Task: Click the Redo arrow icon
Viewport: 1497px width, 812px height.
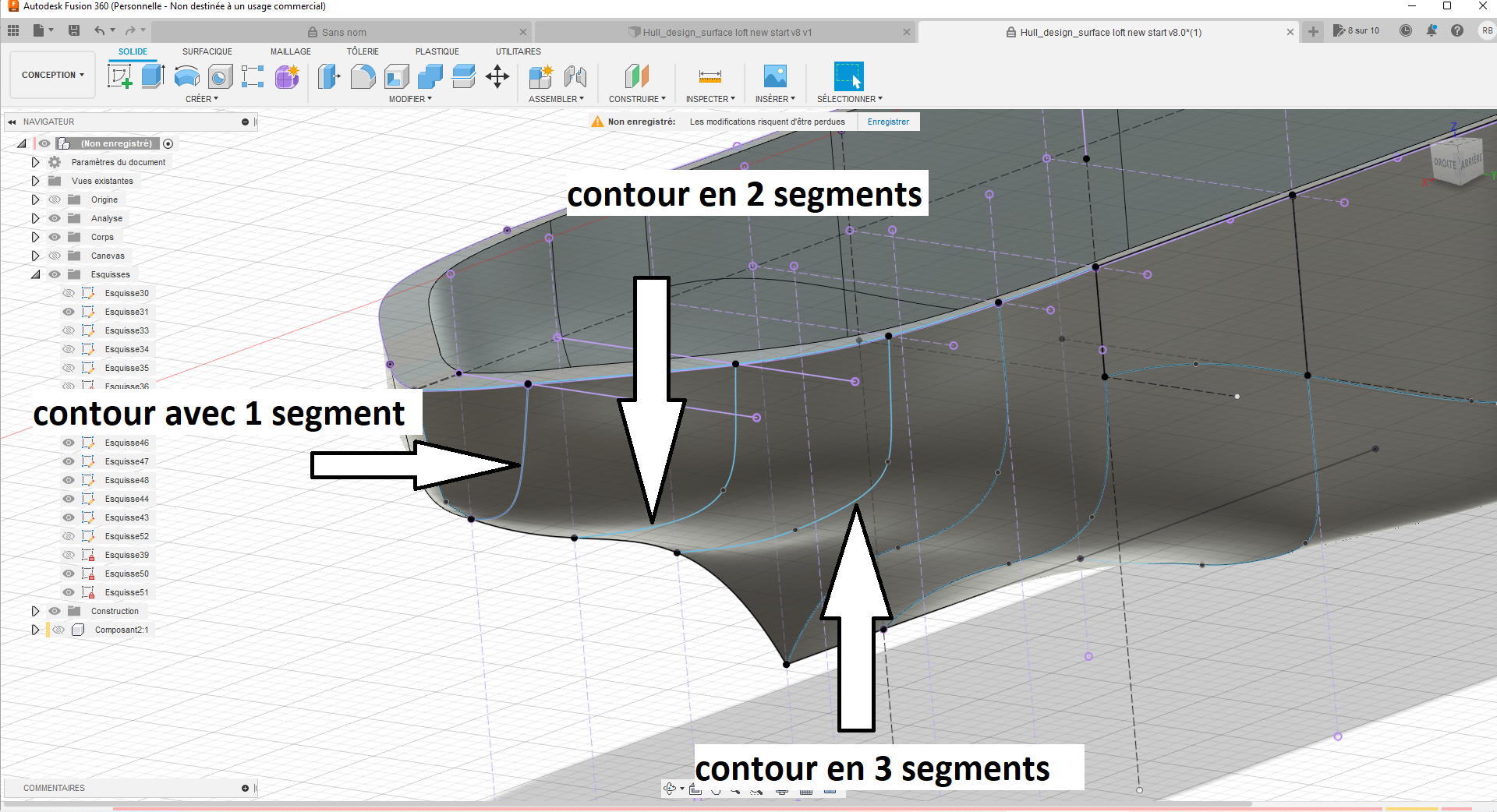Action: (x=130, y=30)
